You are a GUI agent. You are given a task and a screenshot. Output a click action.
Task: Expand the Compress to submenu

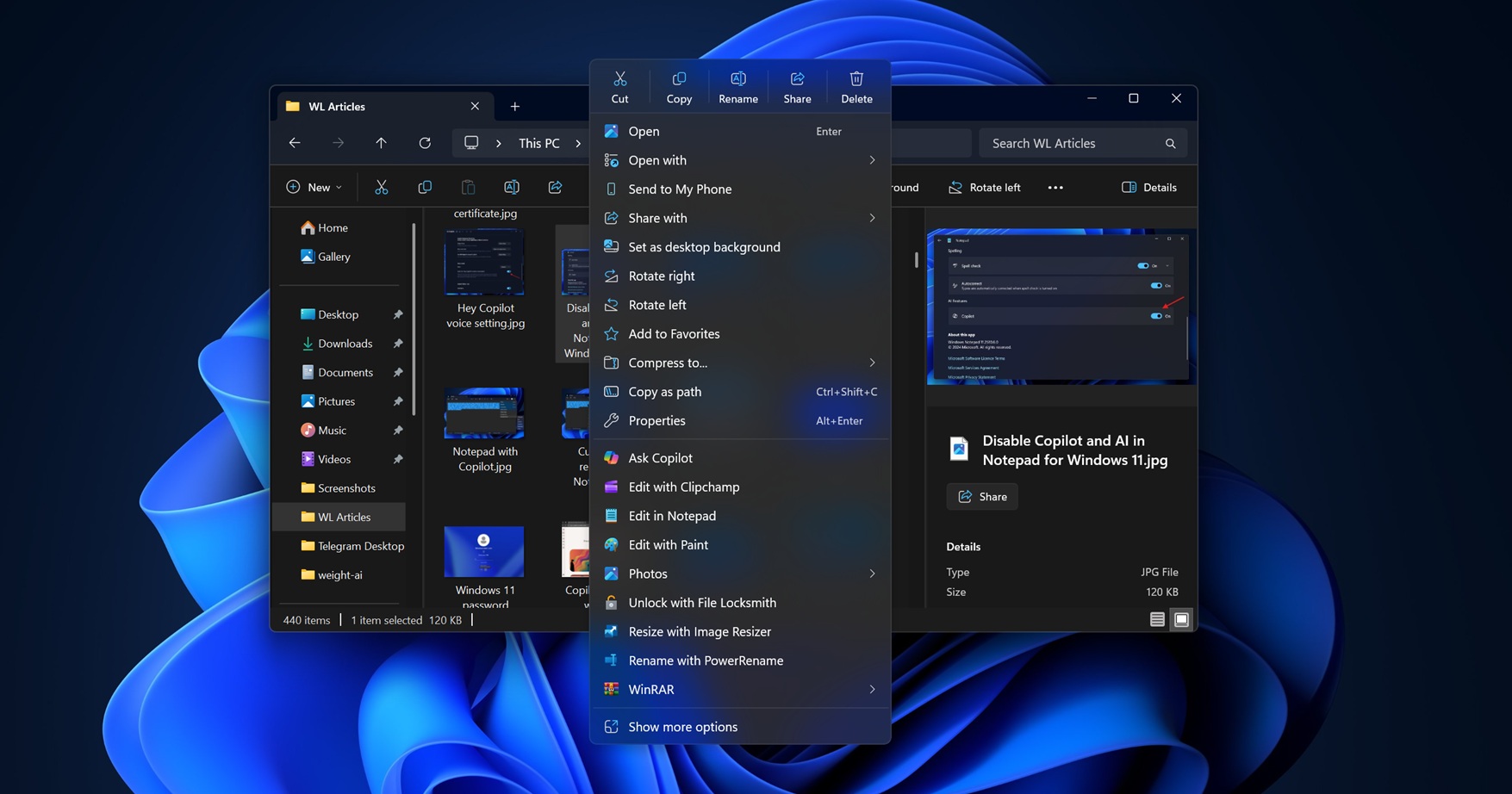[x=871, y=363]
